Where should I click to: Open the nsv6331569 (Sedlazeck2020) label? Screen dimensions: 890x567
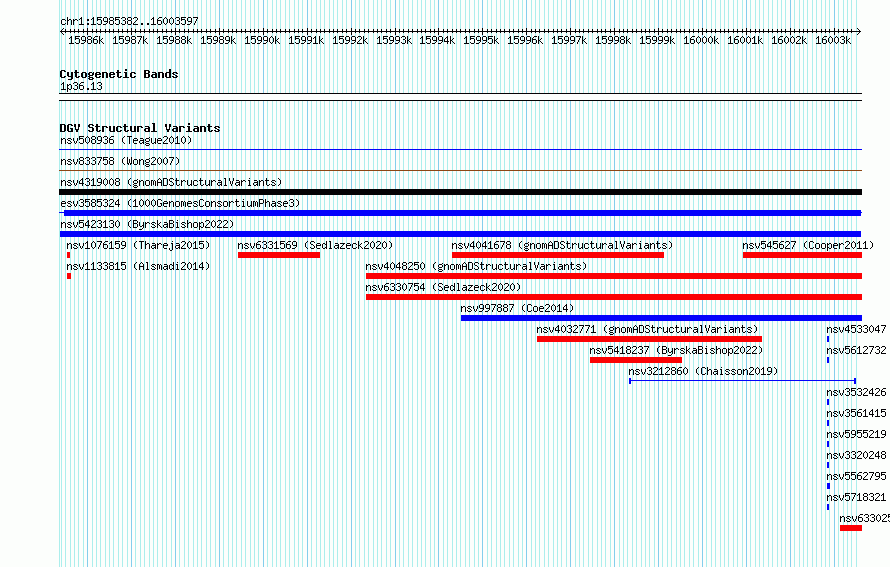click(x=315, y=245)
